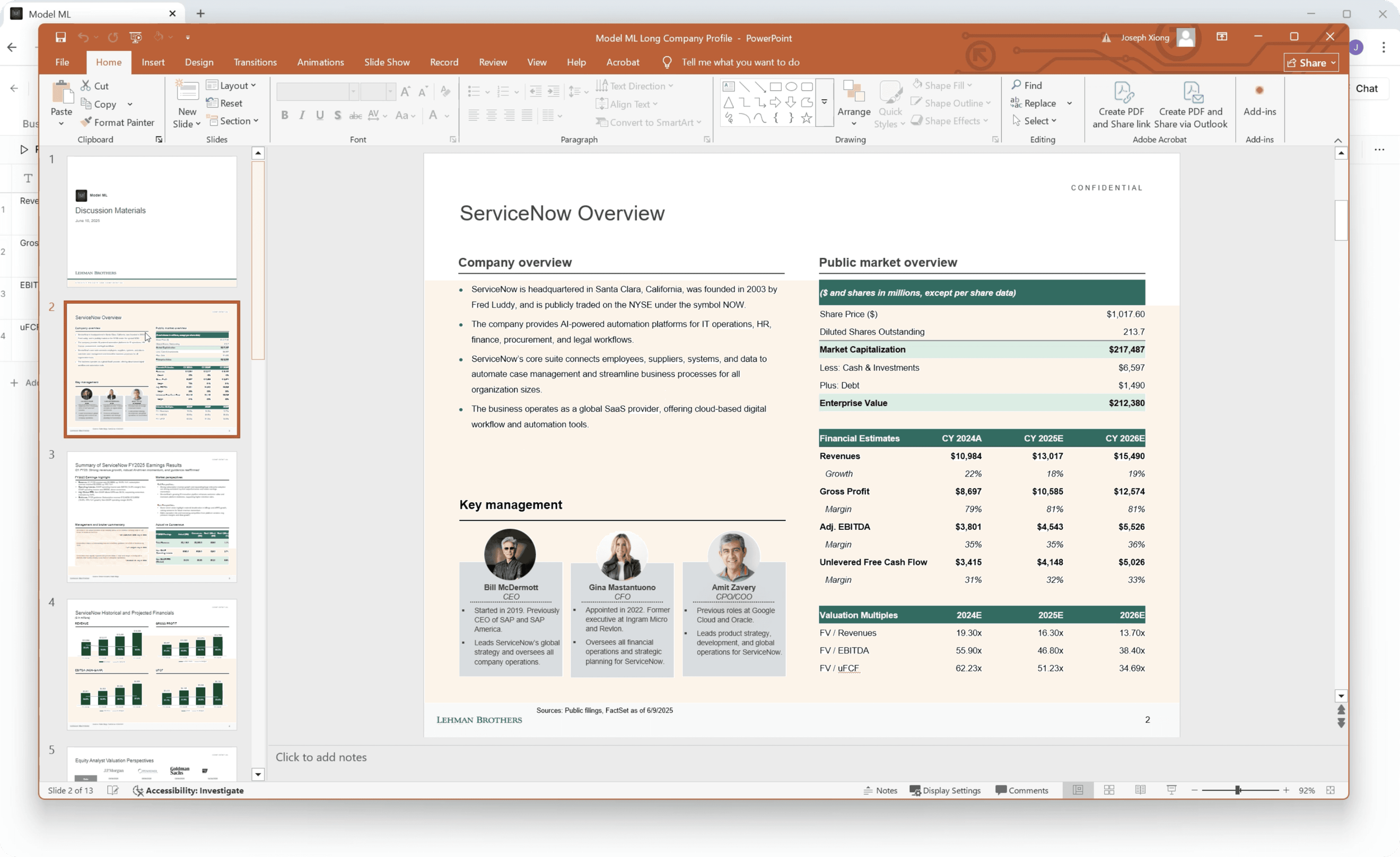Click Fit slide to current window icon
This screenshot has height=857, width=1400.
(1330, 790)
